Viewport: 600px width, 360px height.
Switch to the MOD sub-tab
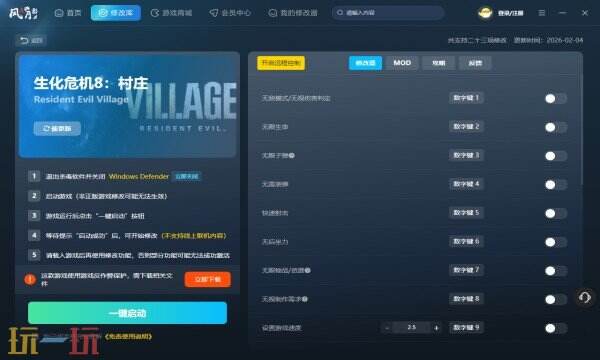(402, 63)
